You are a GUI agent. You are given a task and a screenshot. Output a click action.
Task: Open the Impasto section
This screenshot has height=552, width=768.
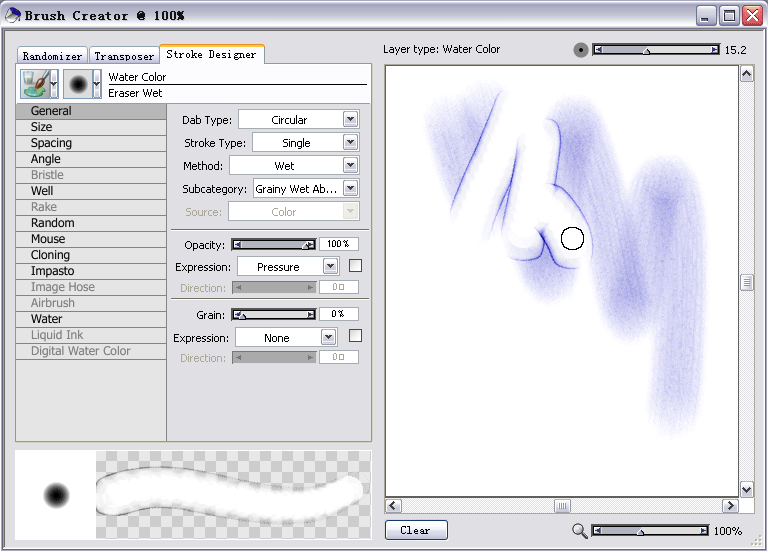pyautogui.click(x=91, y=271)
